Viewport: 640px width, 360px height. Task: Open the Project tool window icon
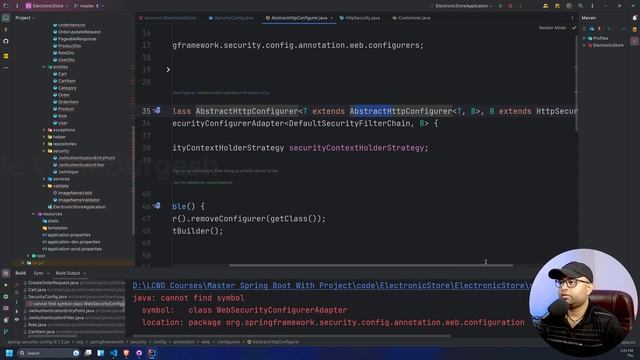6,18
